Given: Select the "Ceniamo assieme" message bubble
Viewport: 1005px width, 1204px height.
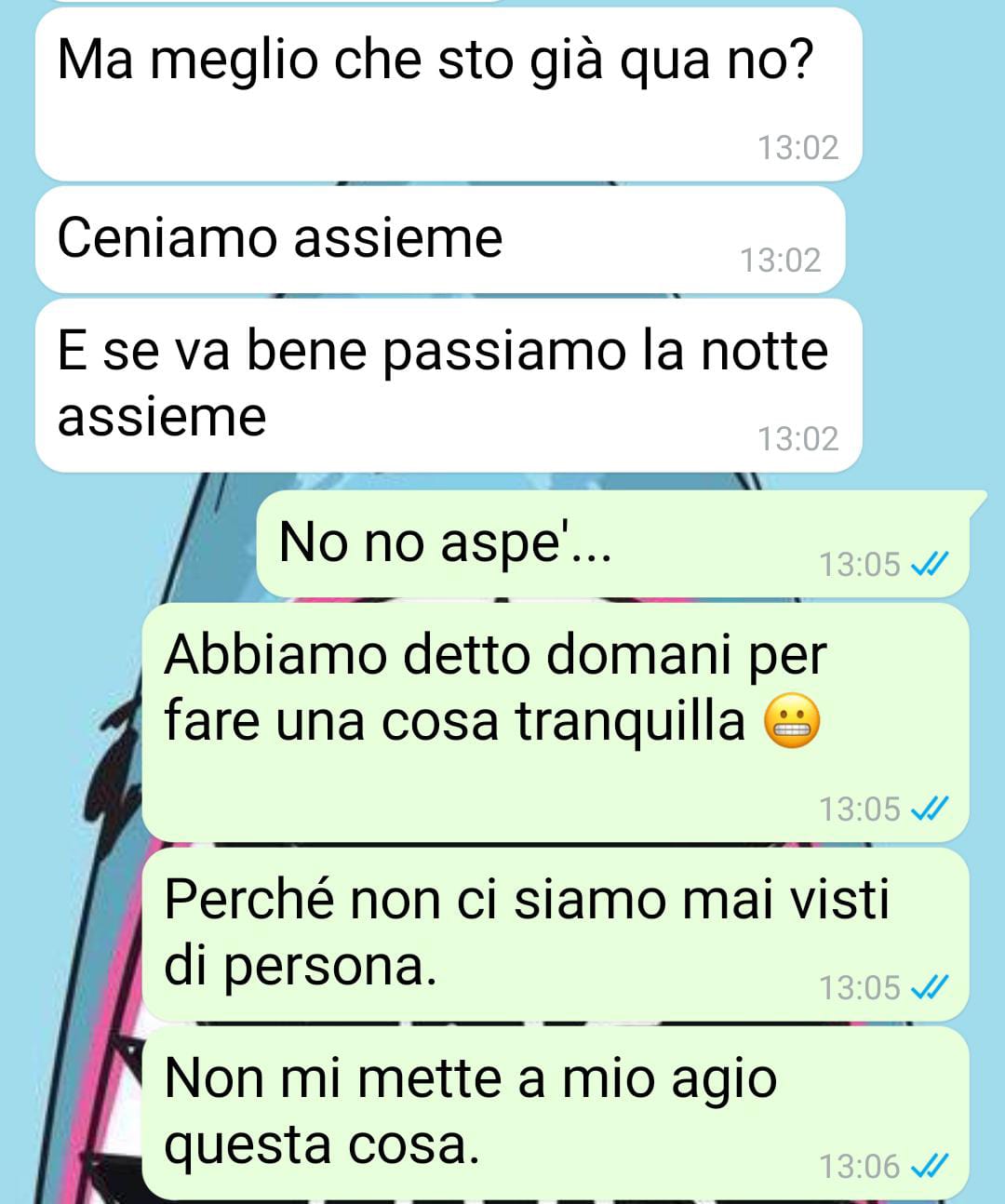Looking at the screenshot, I should [440, 239].
